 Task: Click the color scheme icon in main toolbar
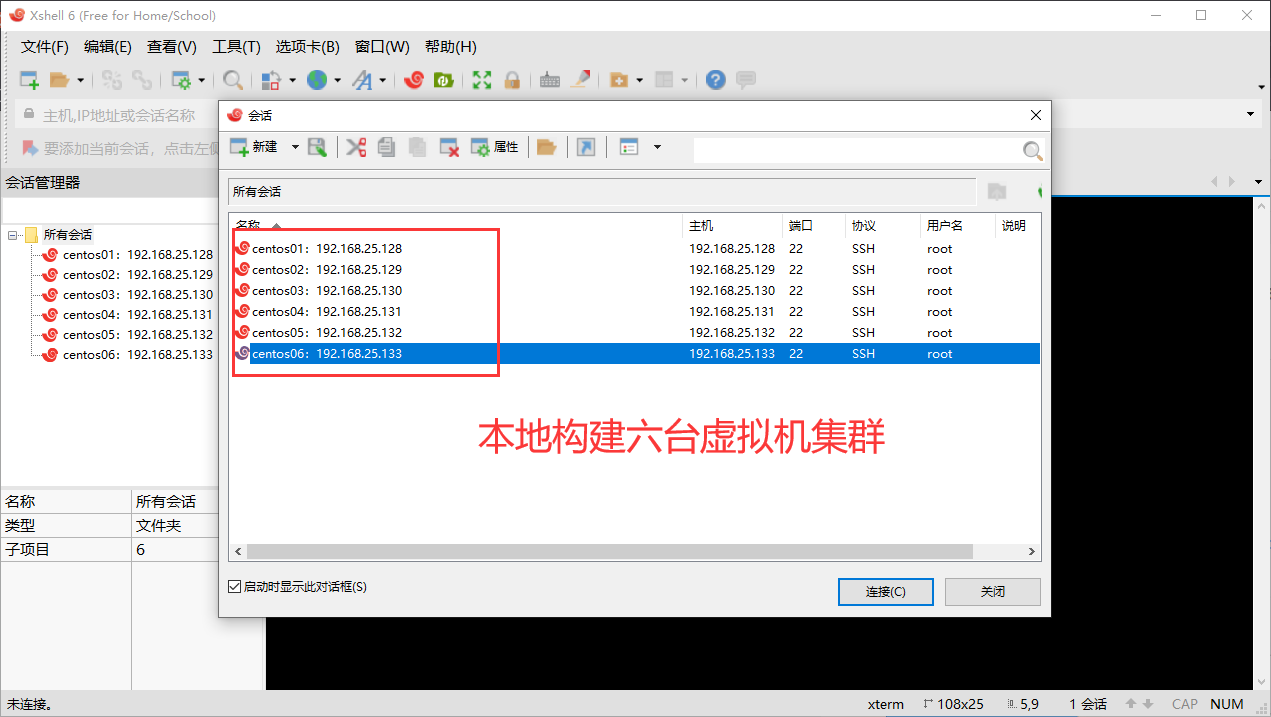tap(271, 80)
